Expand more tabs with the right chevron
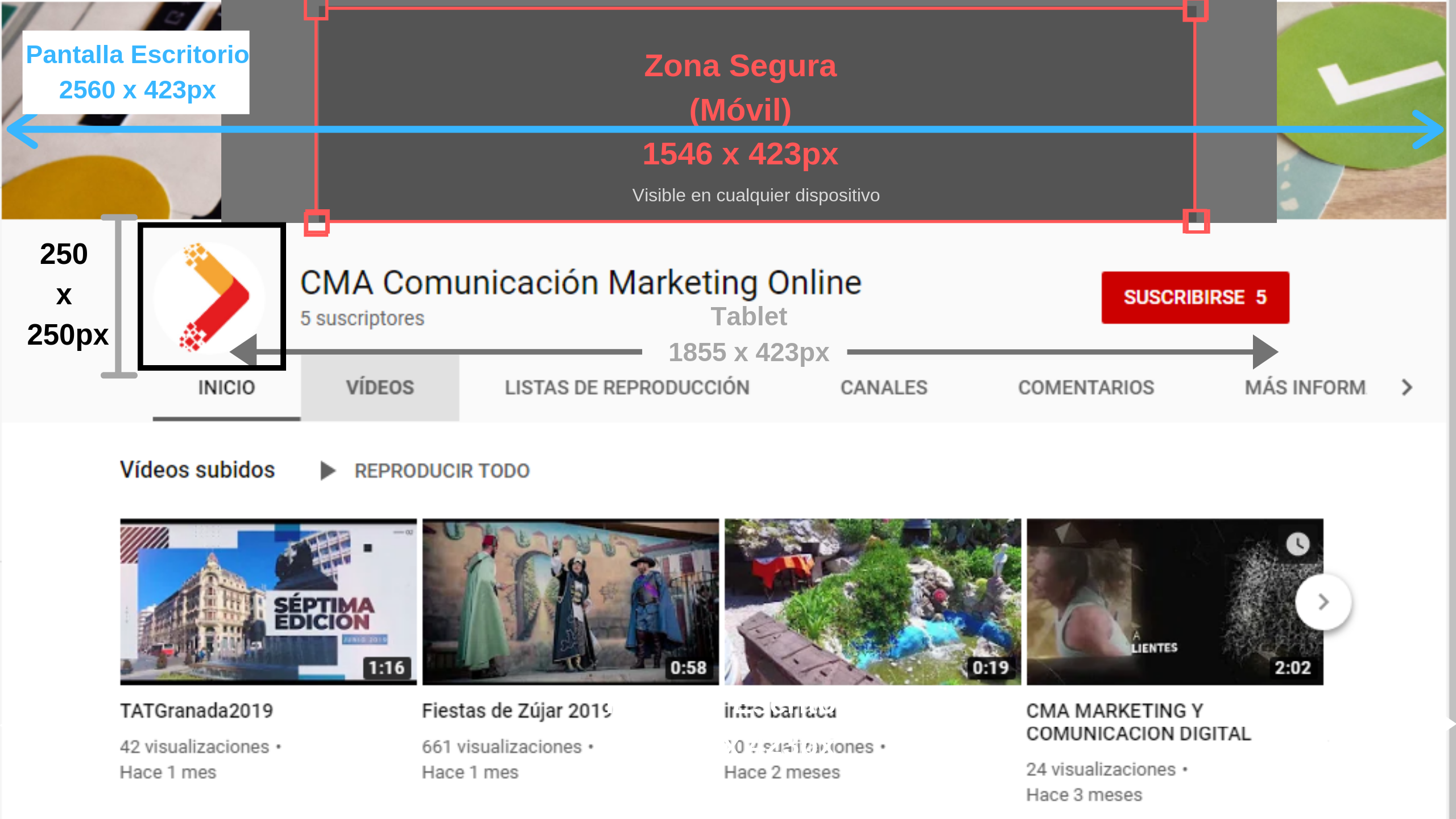 (x=1407, y=388)
